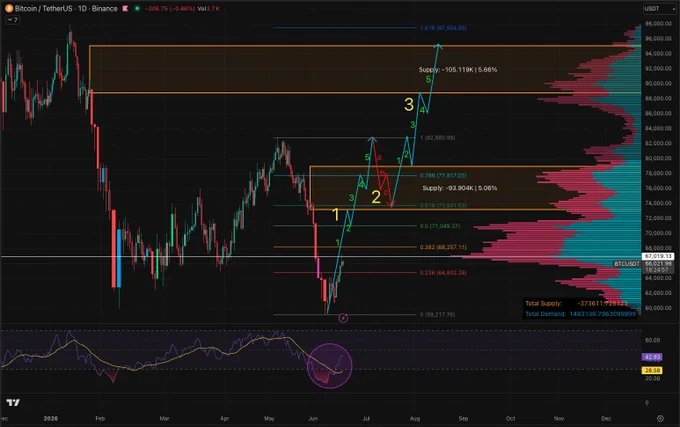Click the orange Bitcoin symbol logo
Screen dimensions: 680x427
point(8,8)
